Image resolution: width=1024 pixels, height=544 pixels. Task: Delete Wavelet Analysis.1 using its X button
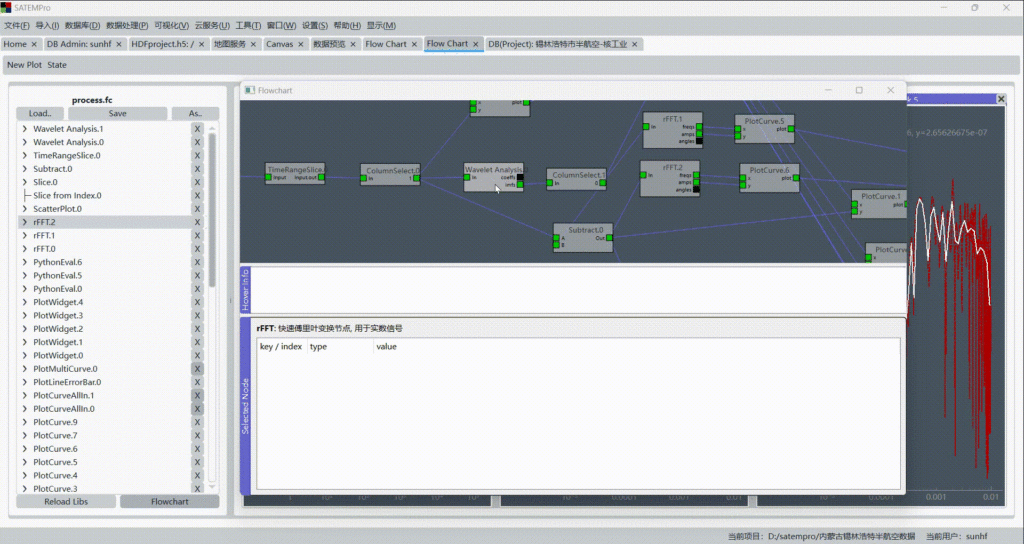[x=197, y=129]
